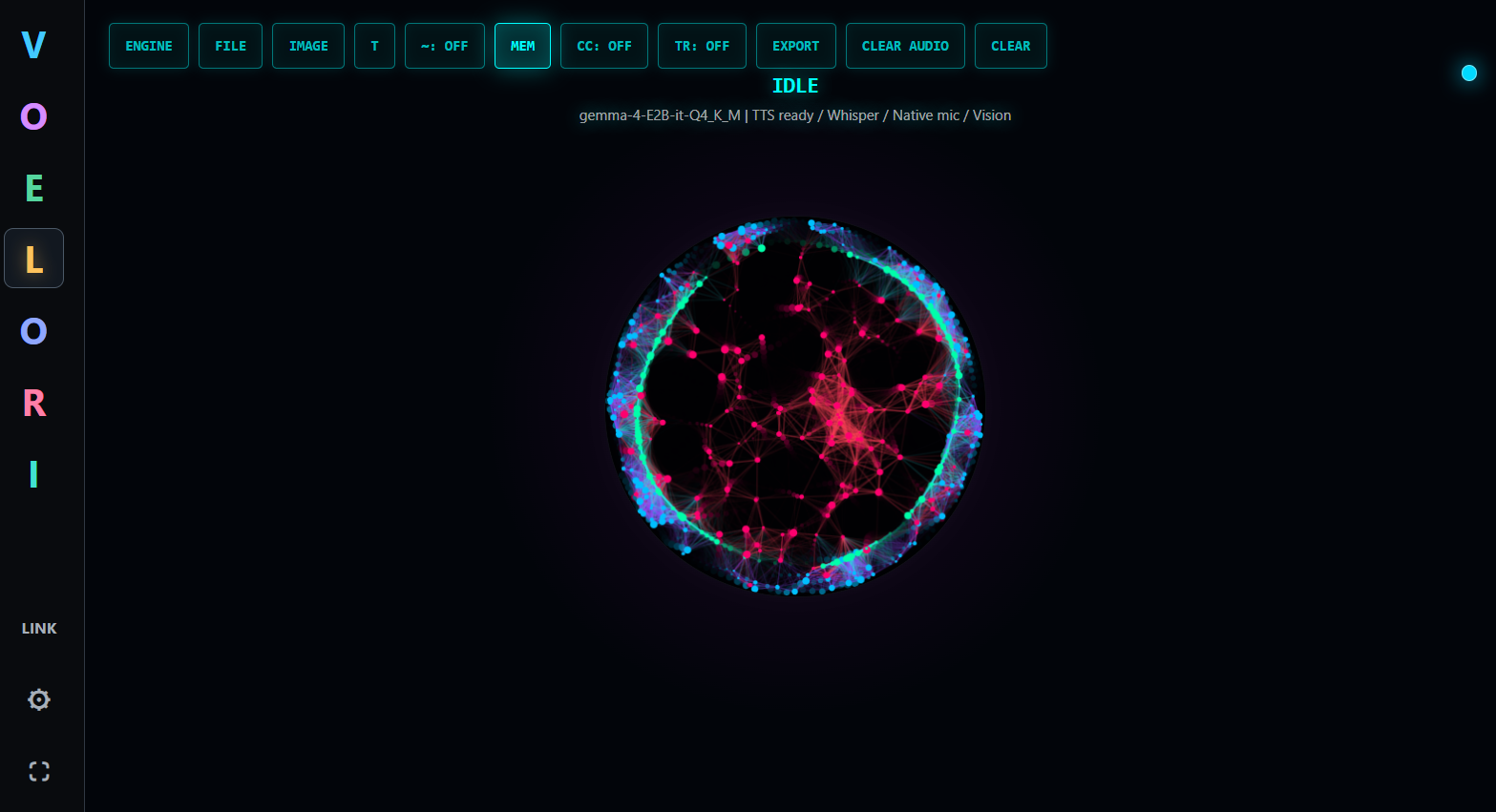This screenshot has height=812, width=1496.
Task: Click the FILE button
Action: click(x=230, y=46)
